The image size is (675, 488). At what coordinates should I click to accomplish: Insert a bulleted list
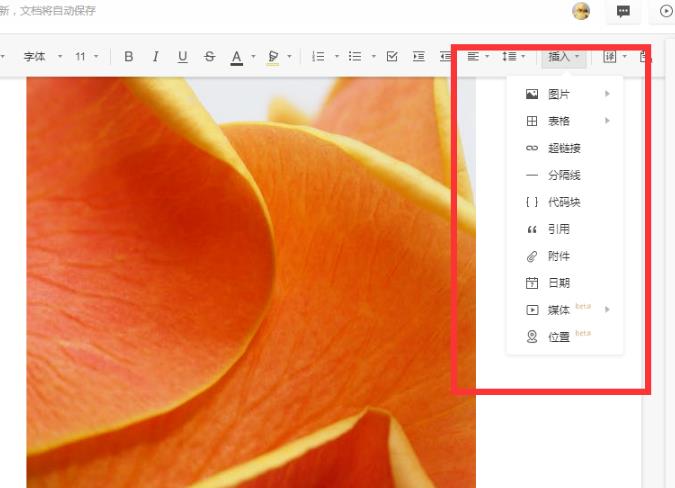354,57
